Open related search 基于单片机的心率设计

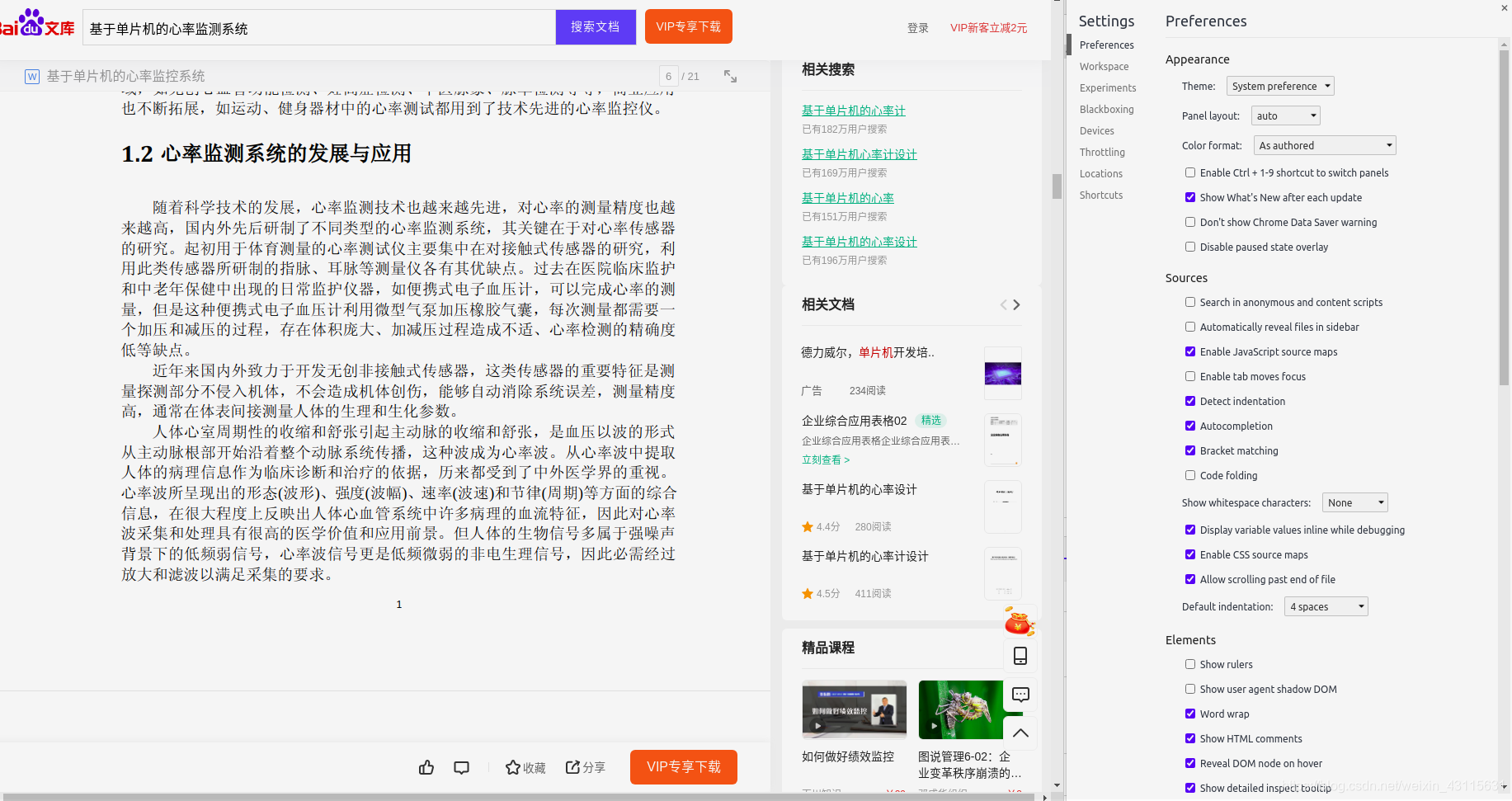click(x=859, y=241)
